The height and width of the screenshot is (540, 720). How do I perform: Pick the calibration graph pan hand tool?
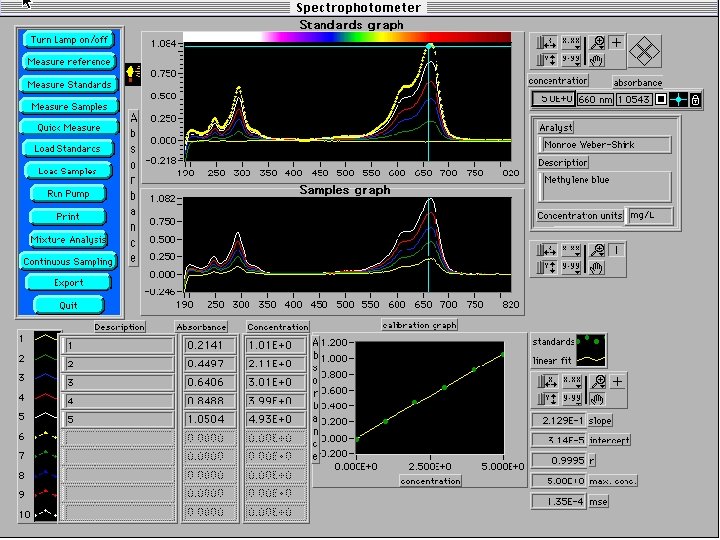(597, 396)
